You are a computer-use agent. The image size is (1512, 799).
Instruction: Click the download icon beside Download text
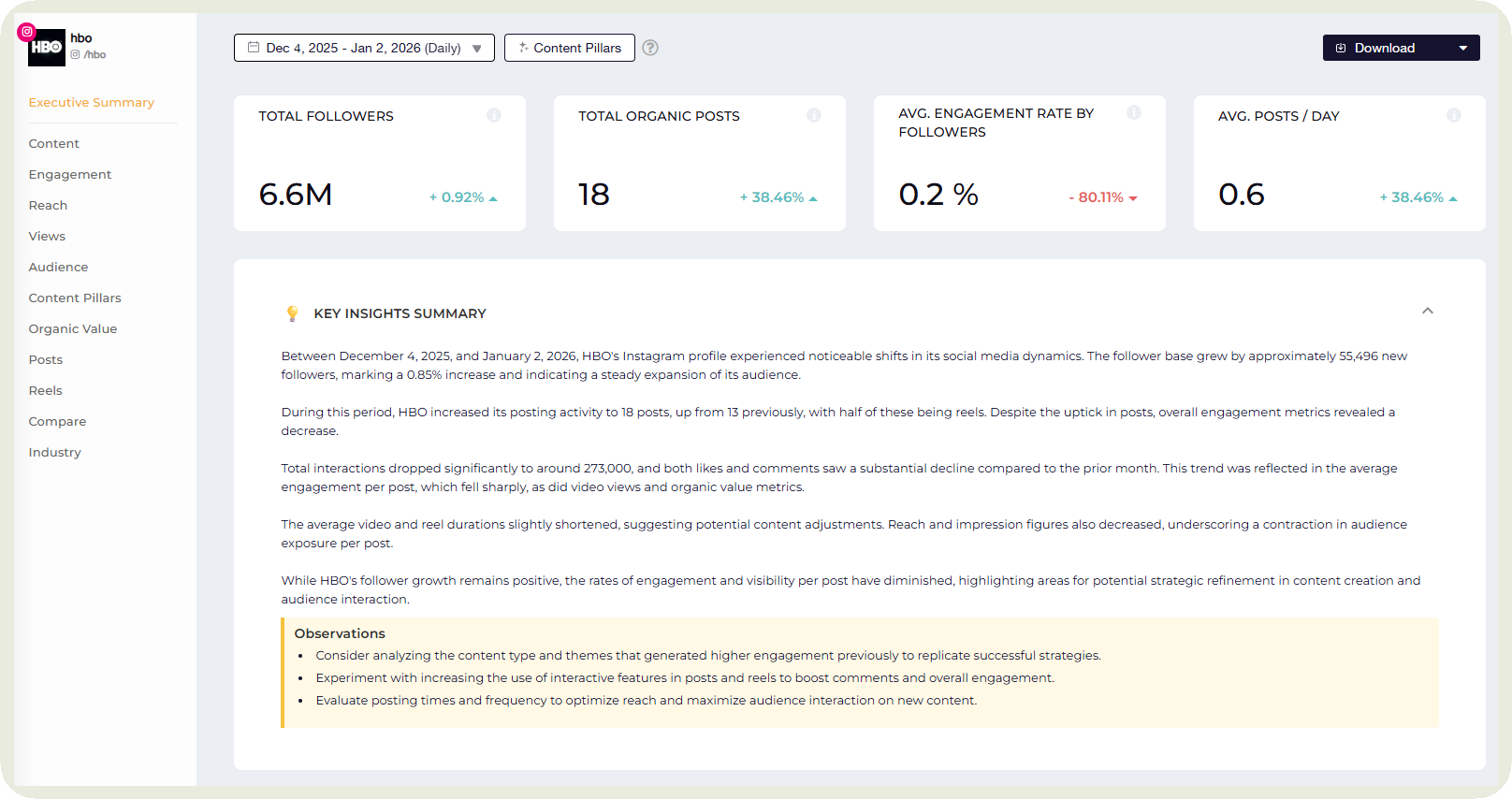click(x=1341, y=48)
